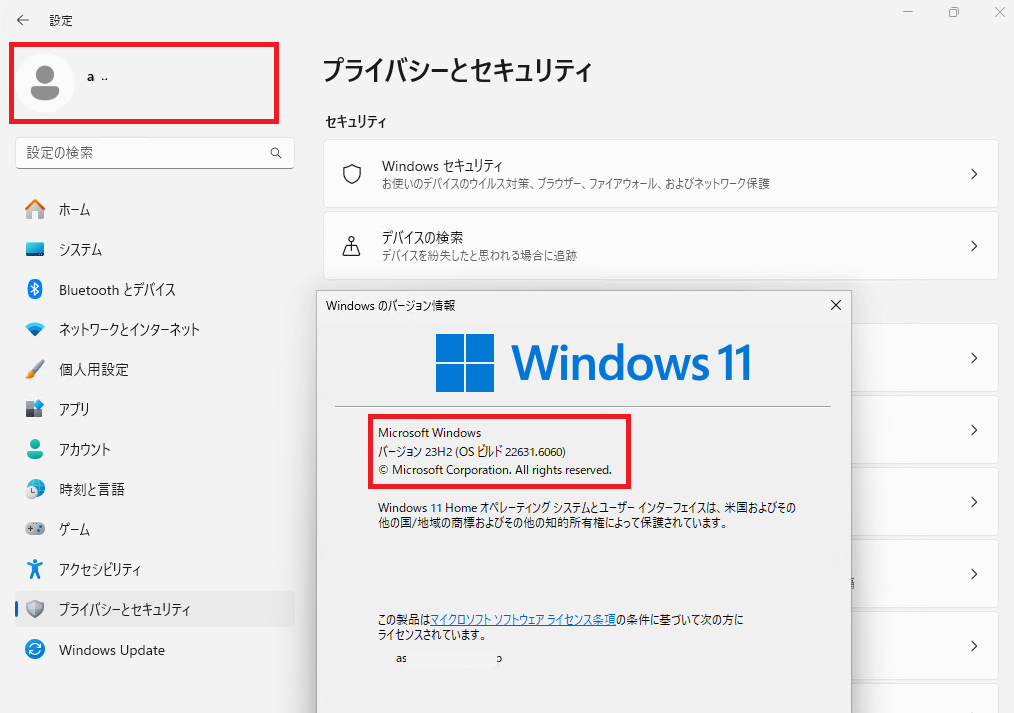Select the ゲーム sidebar menu item
The height and width of the screenshot is (713, 1014).
[x=74, y=529]
